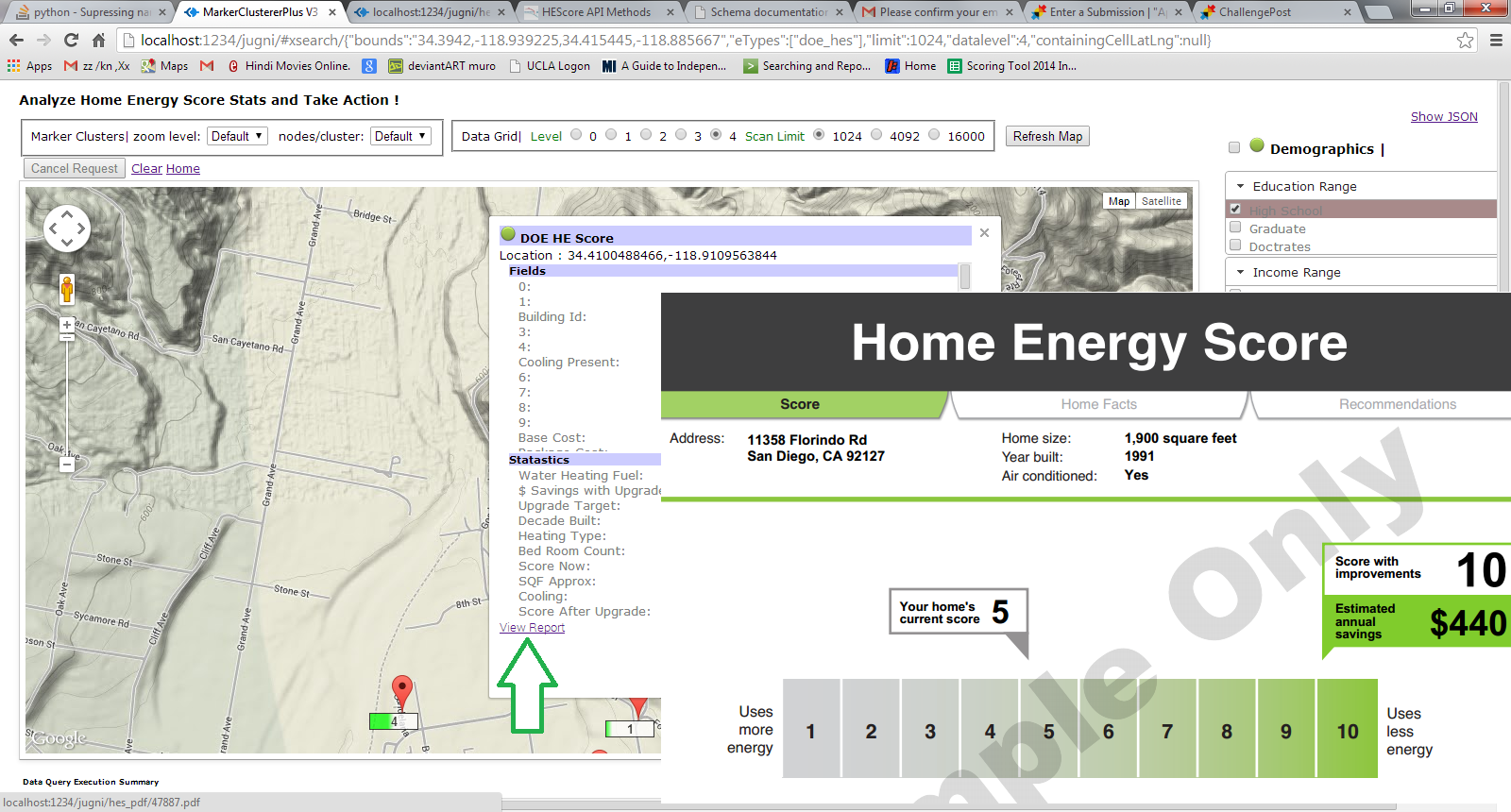Select Data Grid level 0
The image size is (1511, 812).
coord(576,135)
